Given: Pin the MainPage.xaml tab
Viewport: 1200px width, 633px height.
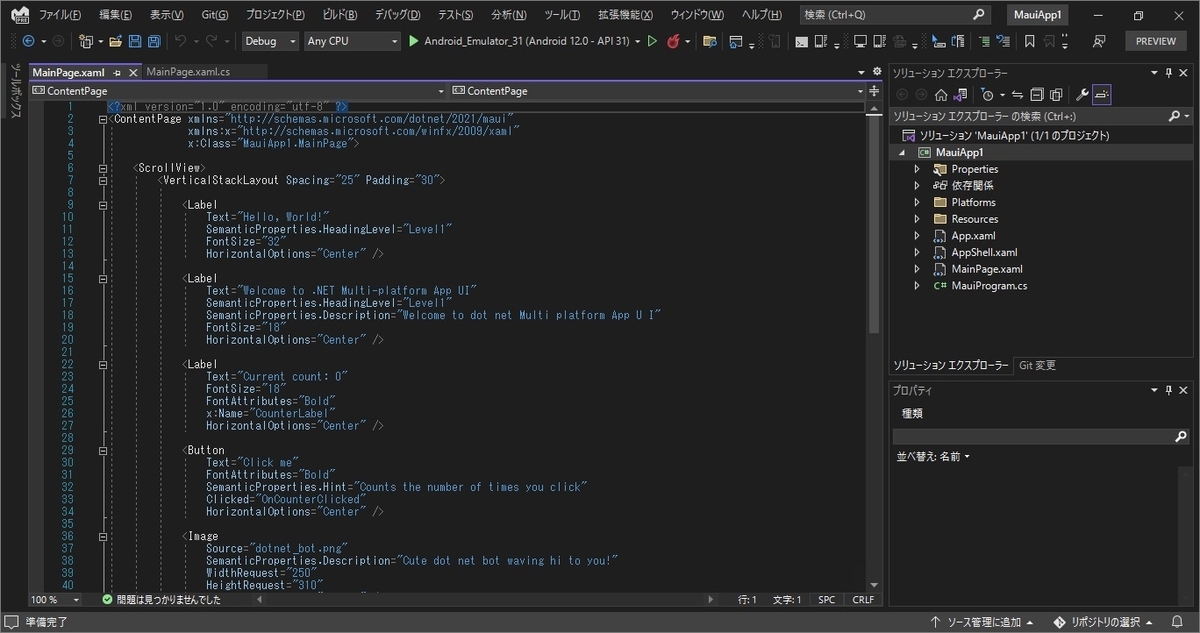Looking at the screenshot, I should [x=117, y=73].
